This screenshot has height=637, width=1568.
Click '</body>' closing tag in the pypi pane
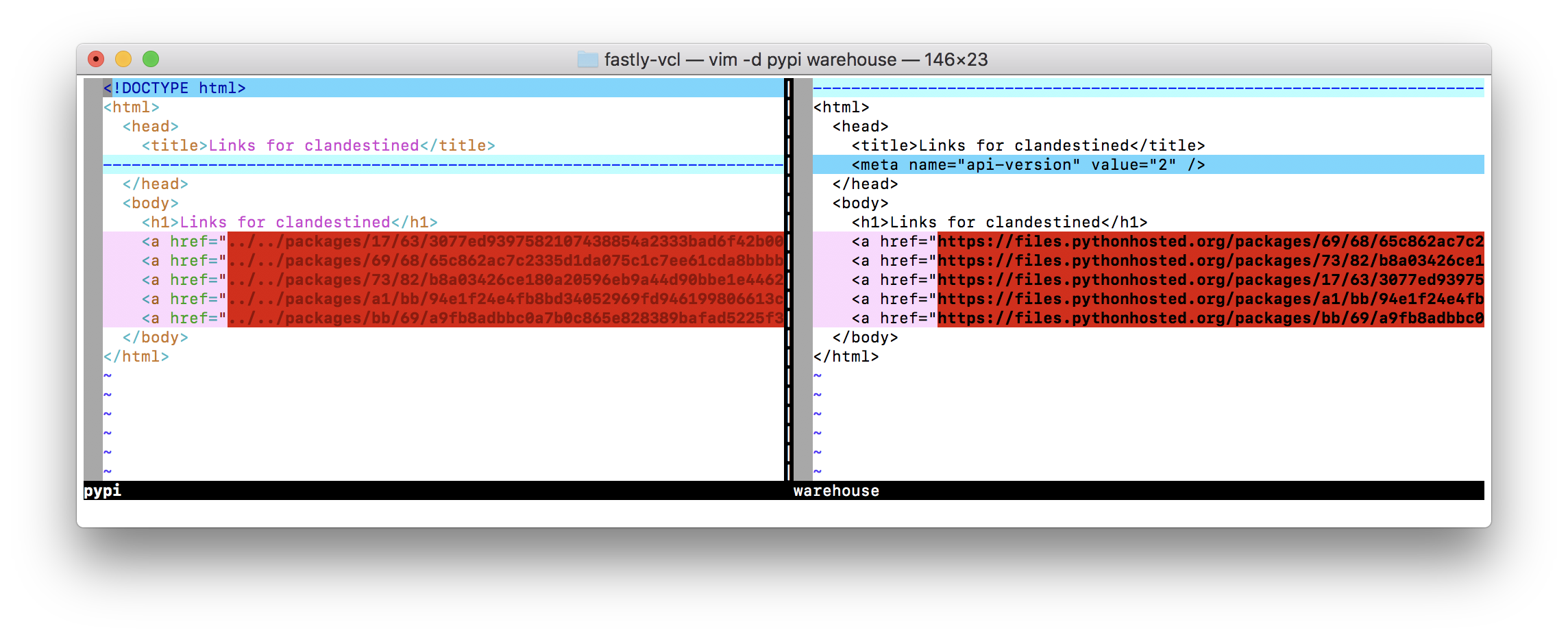156,337
